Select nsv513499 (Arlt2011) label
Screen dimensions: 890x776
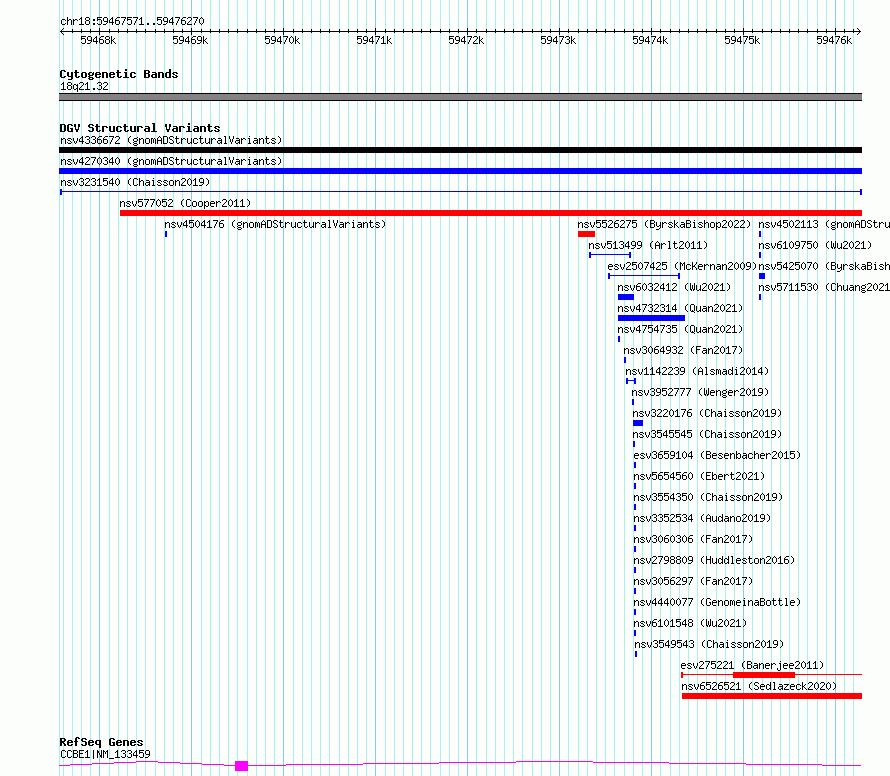pyautogui.click(x=648, y=245)
